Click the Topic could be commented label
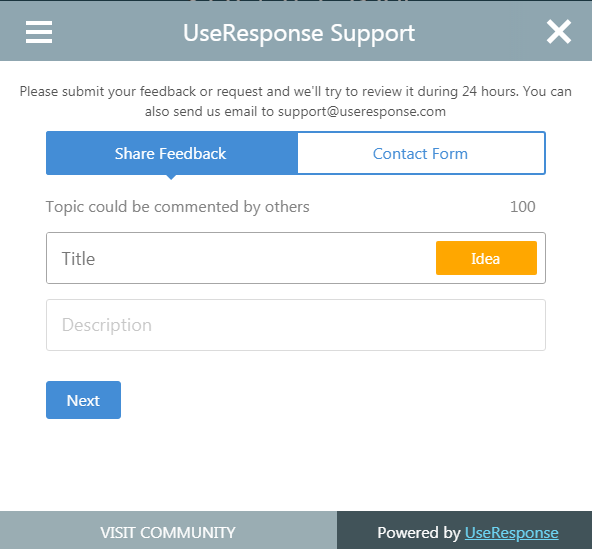This screenshot has height=549, width=593. click(x=178, y=207)
